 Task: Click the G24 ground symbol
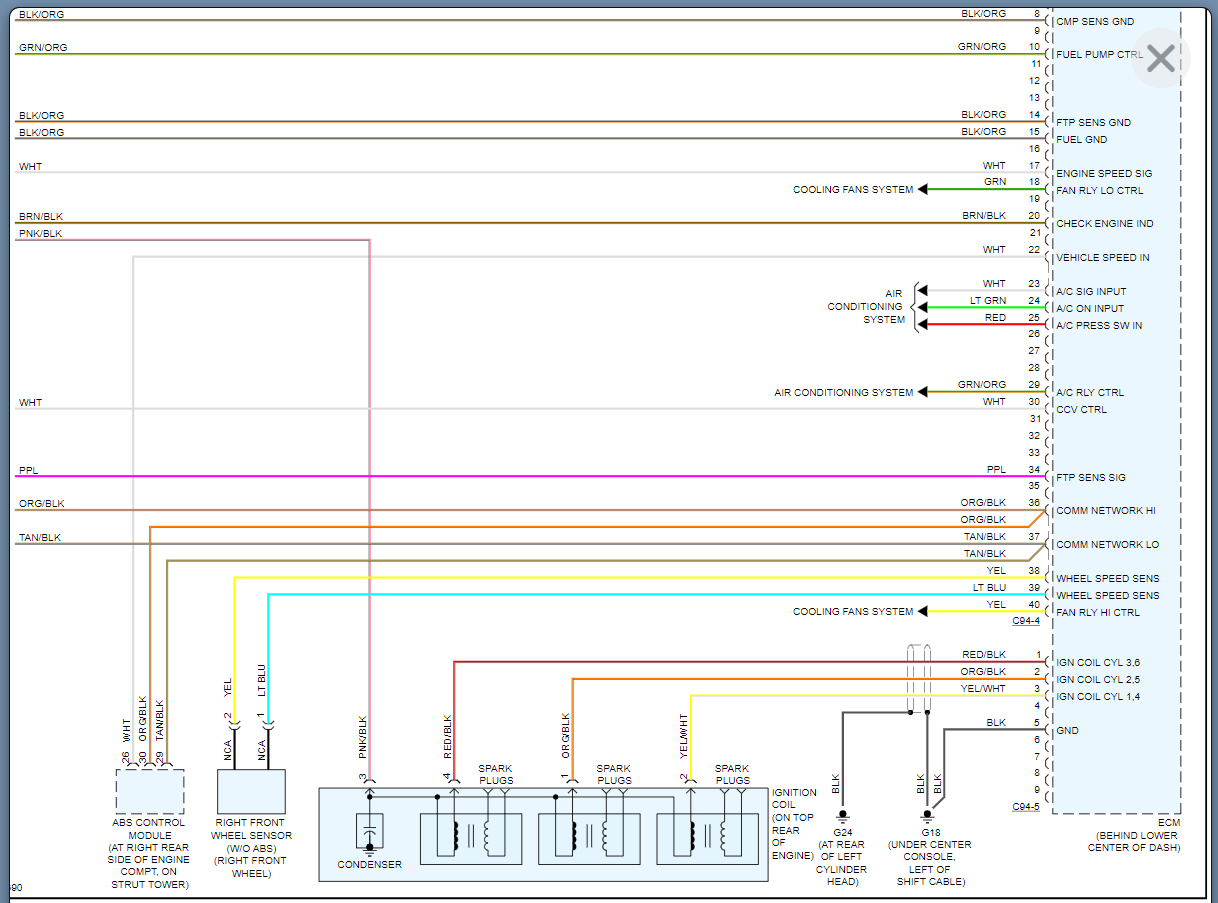click(843, 814)
